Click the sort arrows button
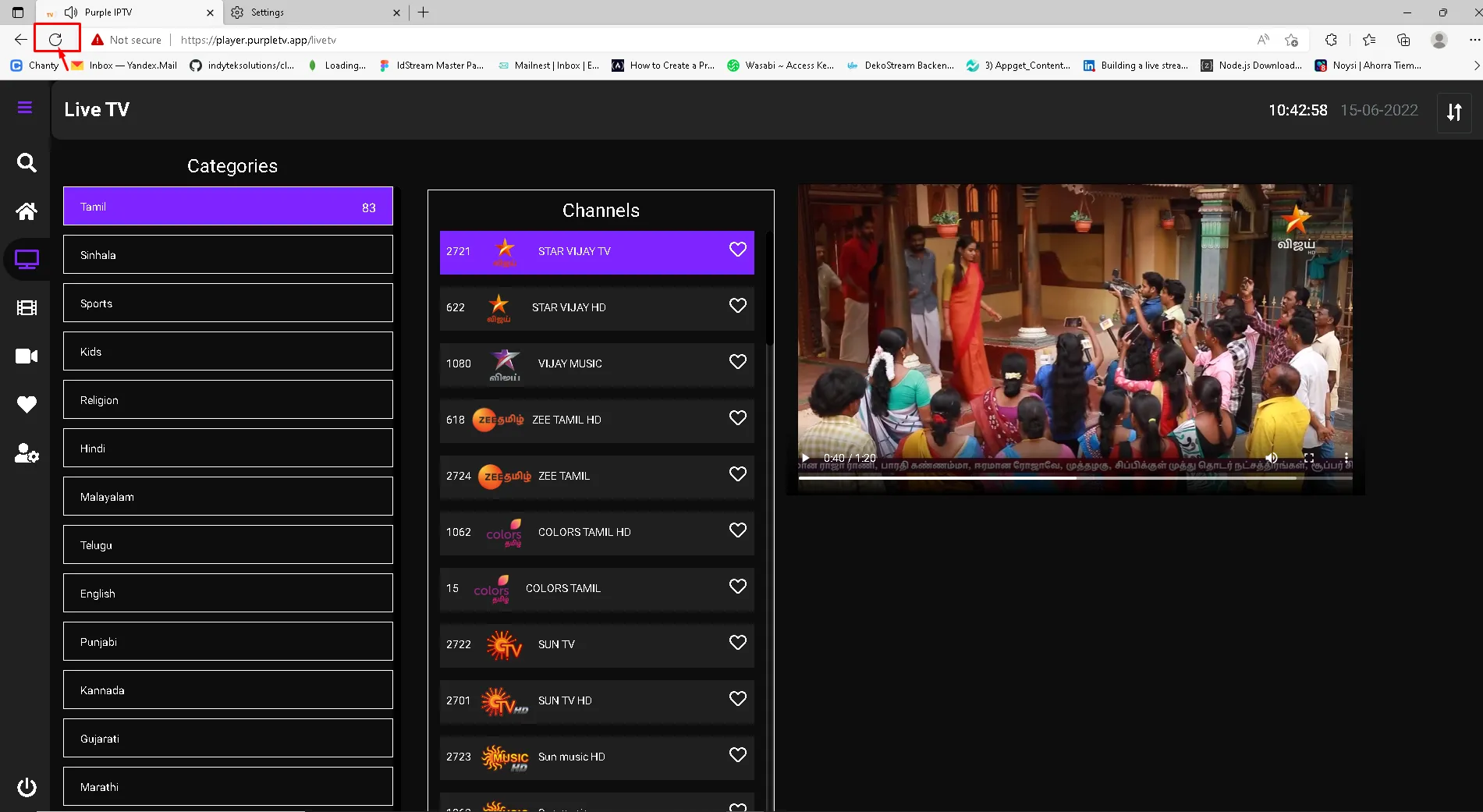1483x812 pixels. pos(1454,112)
